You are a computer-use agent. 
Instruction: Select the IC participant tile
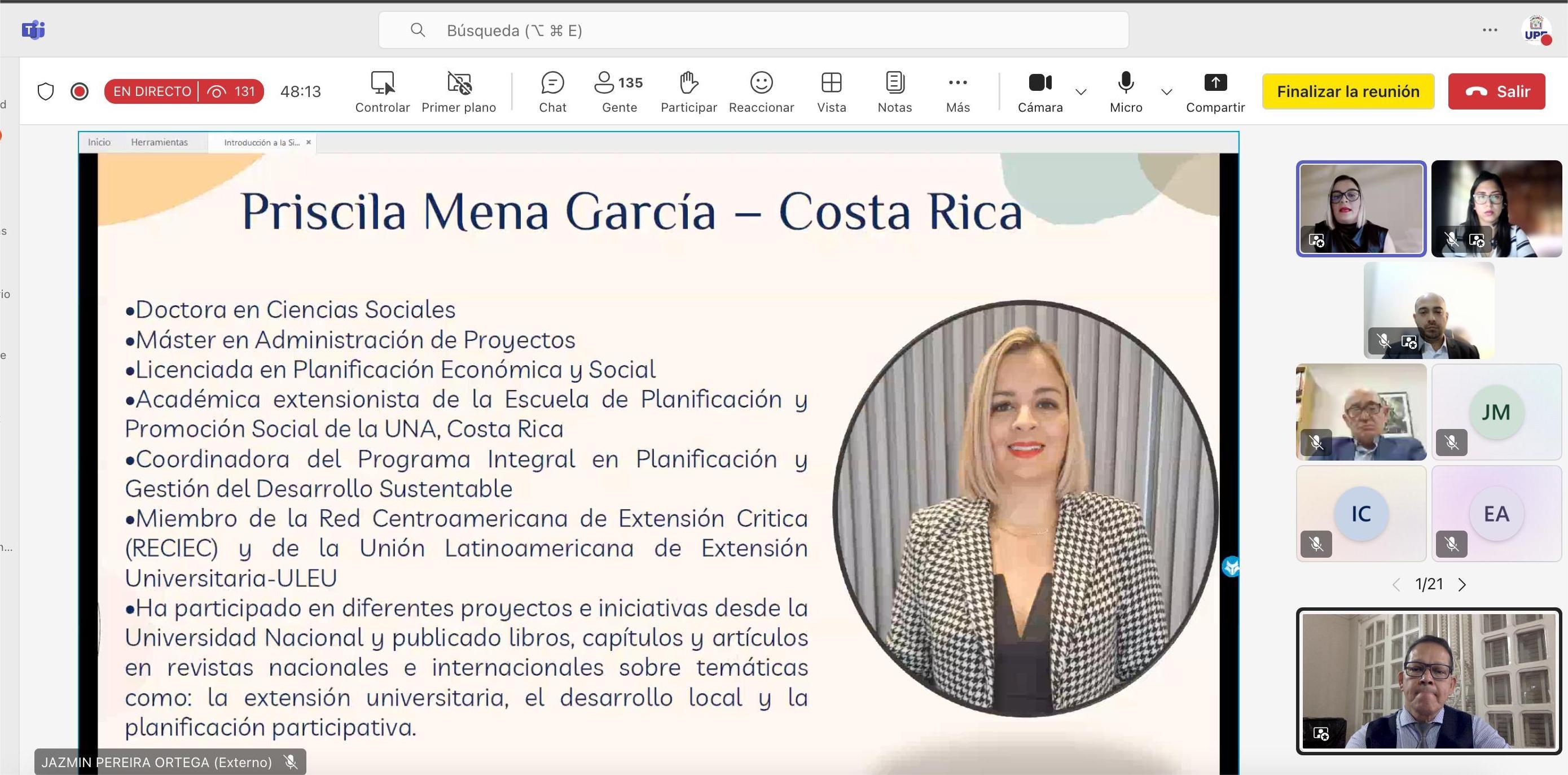[x=1361, y=514]
